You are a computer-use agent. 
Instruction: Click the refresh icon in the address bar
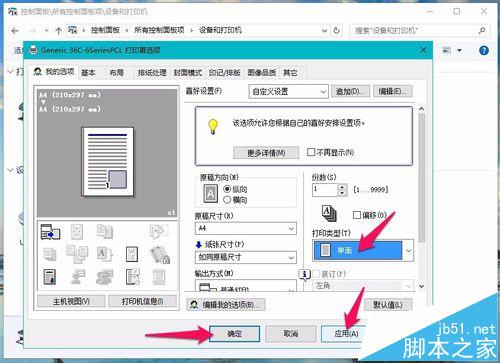337,30
